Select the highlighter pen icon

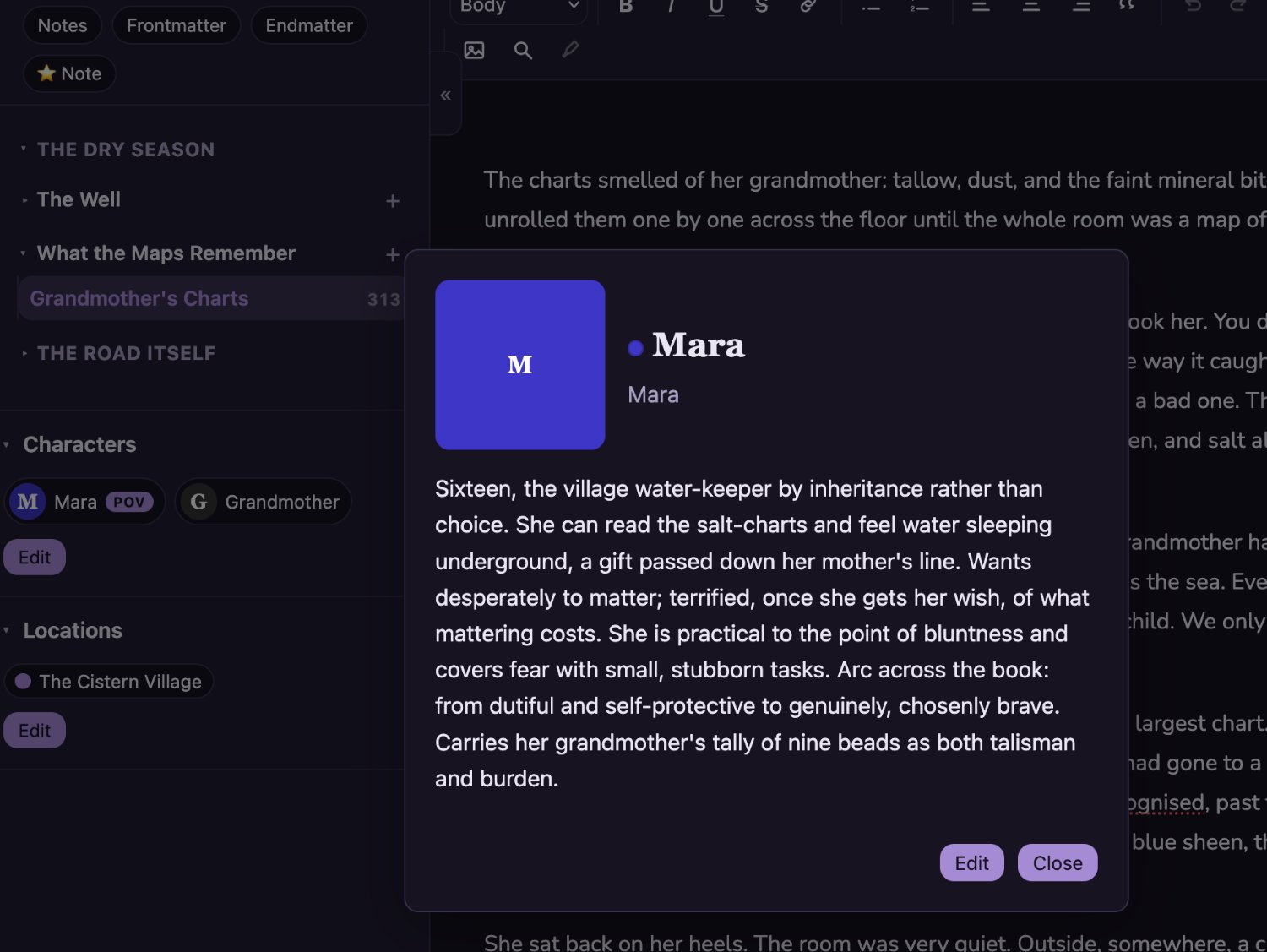(571, 50)
